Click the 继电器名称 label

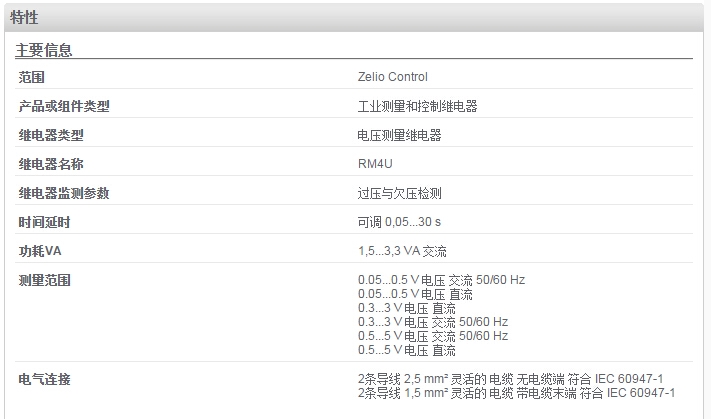point(51,164)
